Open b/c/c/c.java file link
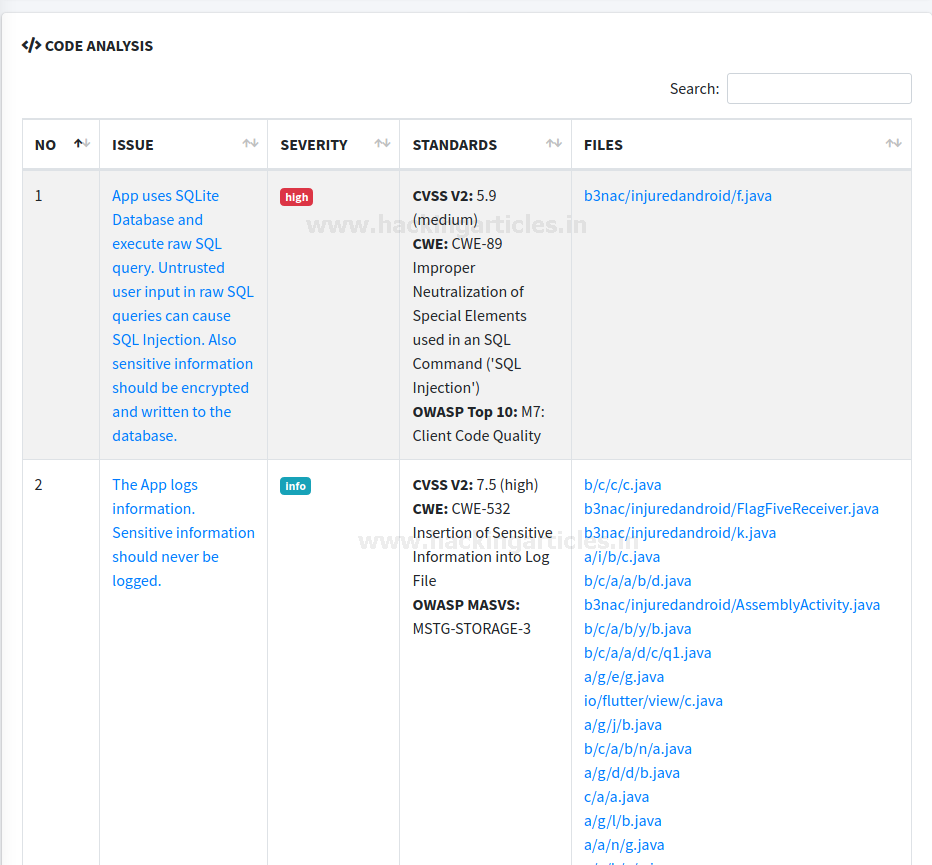Image resolution: width=932 pixels, height=865 pixels. tap(622, 485)
